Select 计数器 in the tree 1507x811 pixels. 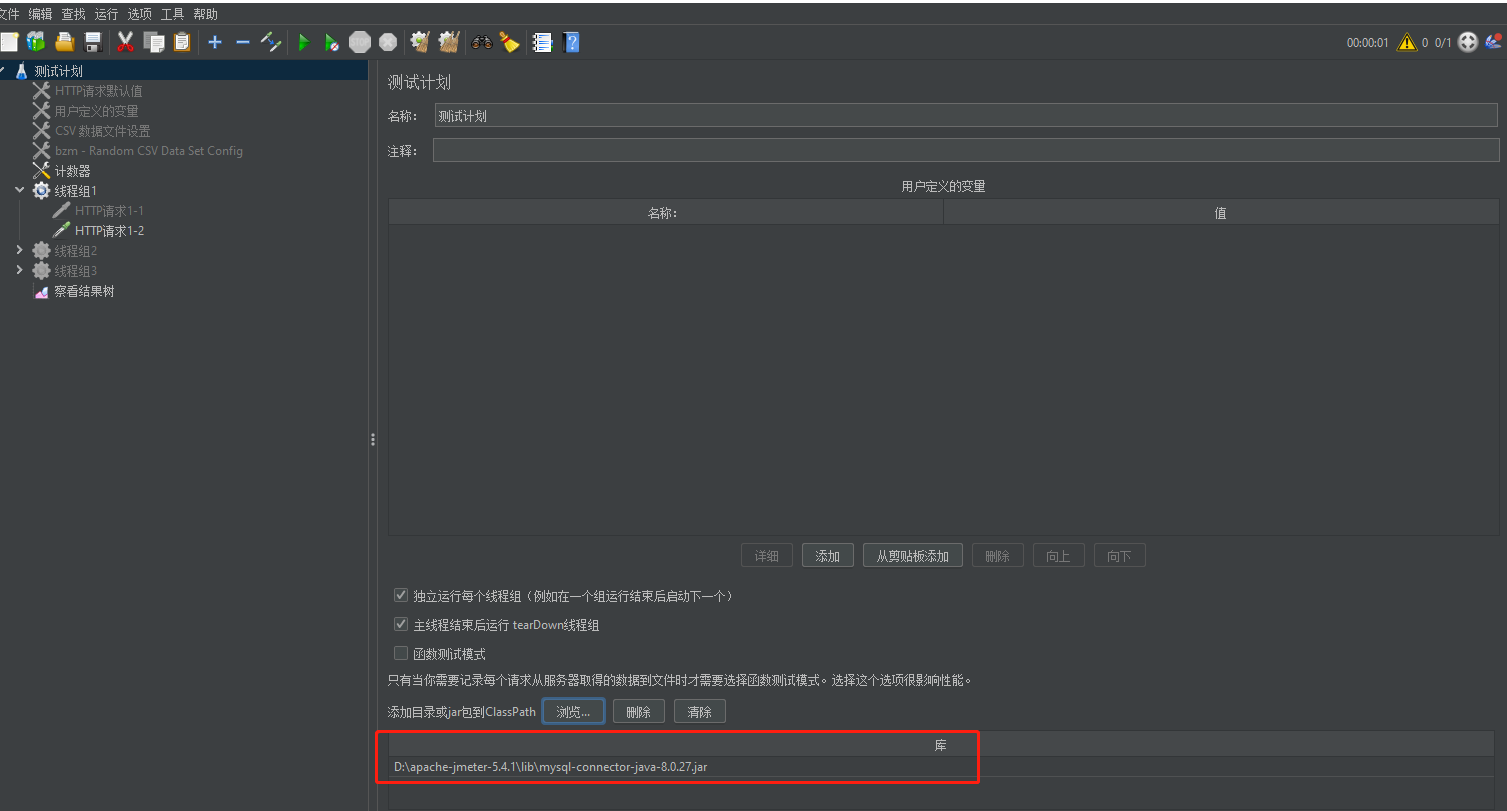[x=72, y=171]
